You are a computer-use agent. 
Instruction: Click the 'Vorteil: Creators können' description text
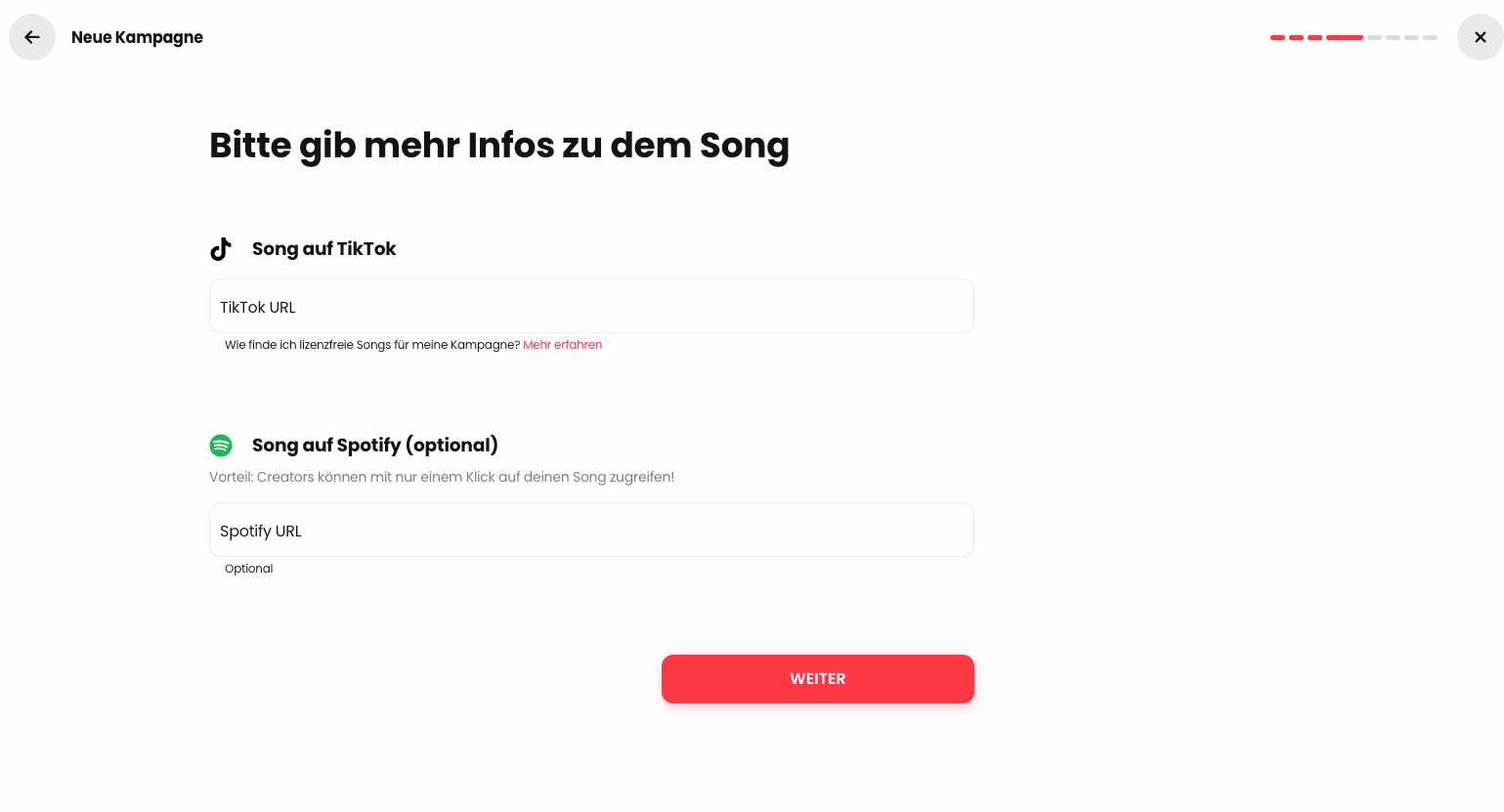442,477
